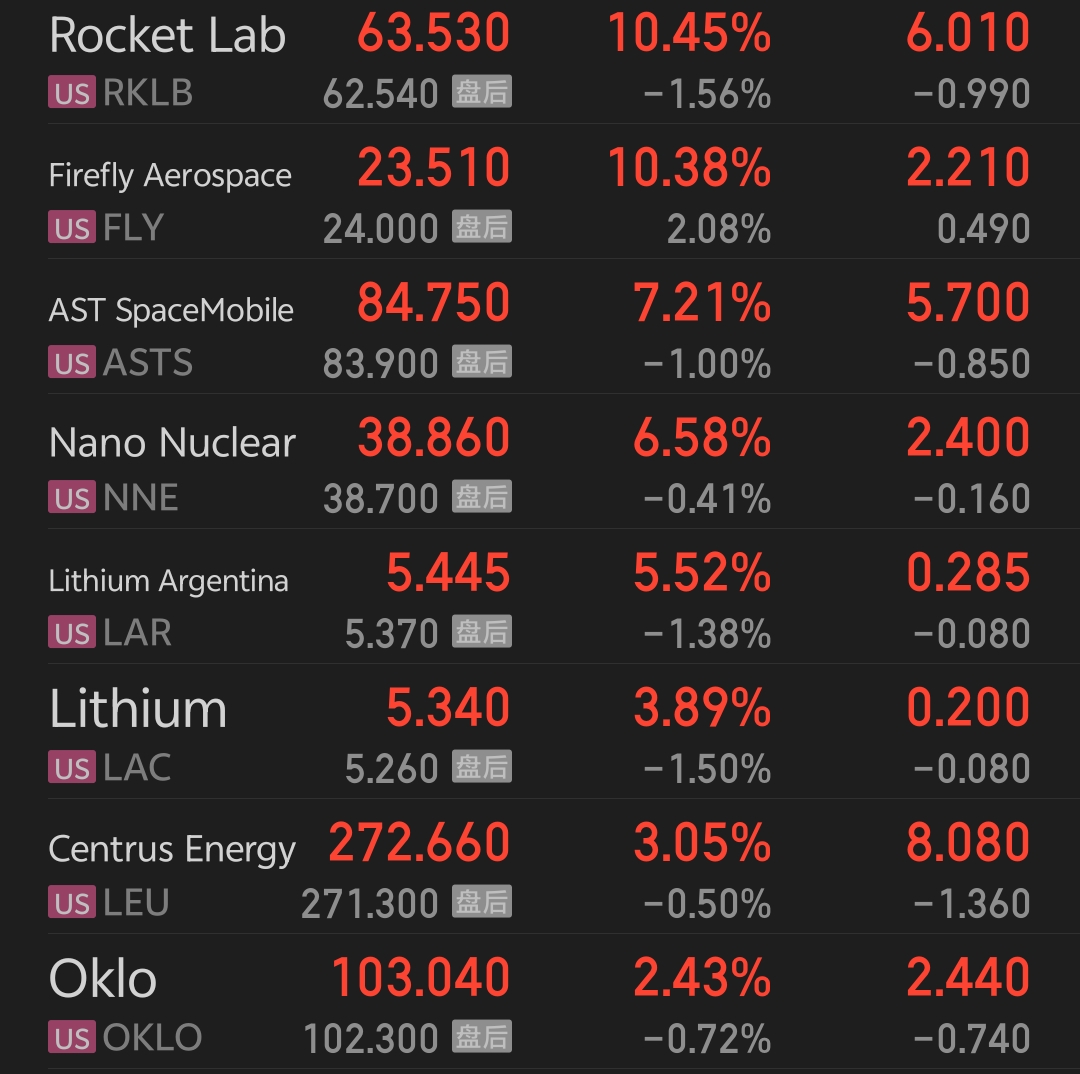The image size is (1080, 1074).
Task: Select the AST SpaceMobile listing
Action: click(x=540, y=327)
